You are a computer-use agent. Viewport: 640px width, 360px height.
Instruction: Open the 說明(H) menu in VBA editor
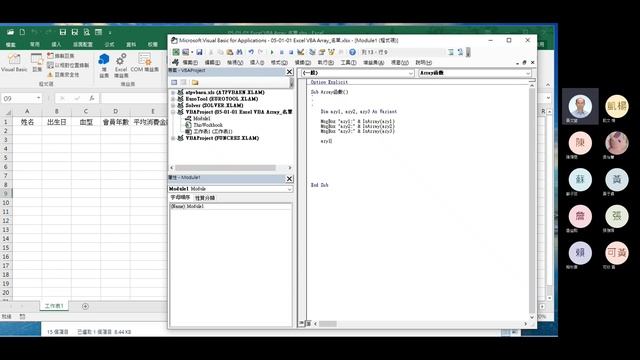424,62
